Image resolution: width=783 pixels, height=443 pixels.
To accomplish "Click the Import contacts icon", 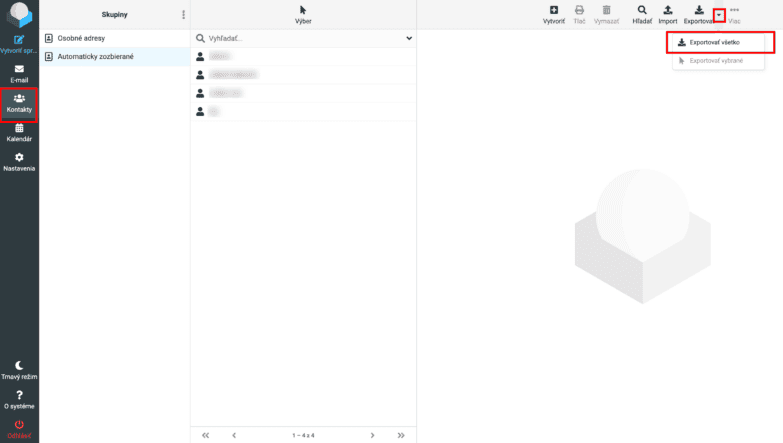I will point(667,13).
